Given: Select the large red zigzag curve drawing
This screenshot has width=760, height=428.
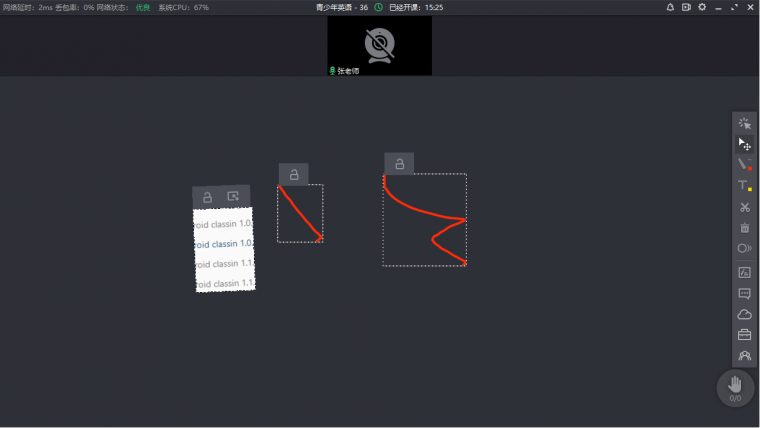Looking at the screenshot, I should [x=425, y=220].
